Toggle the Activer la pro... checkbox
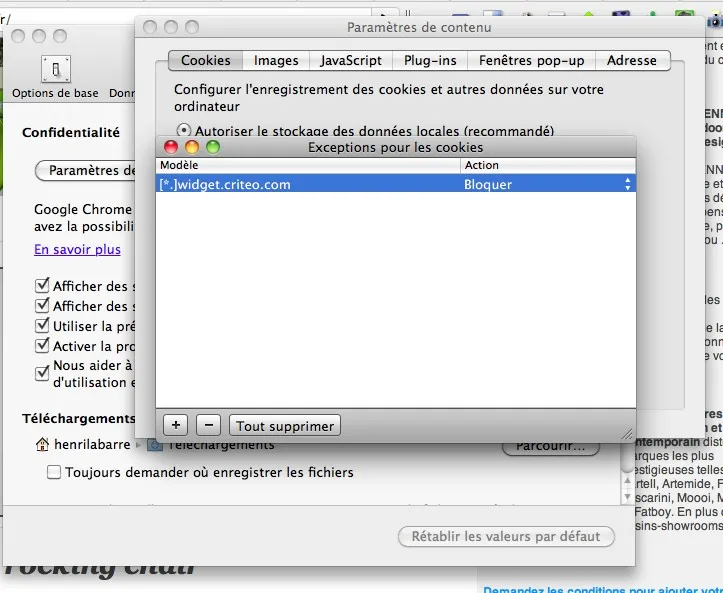723x593 pixels. (x=42, y=345)
